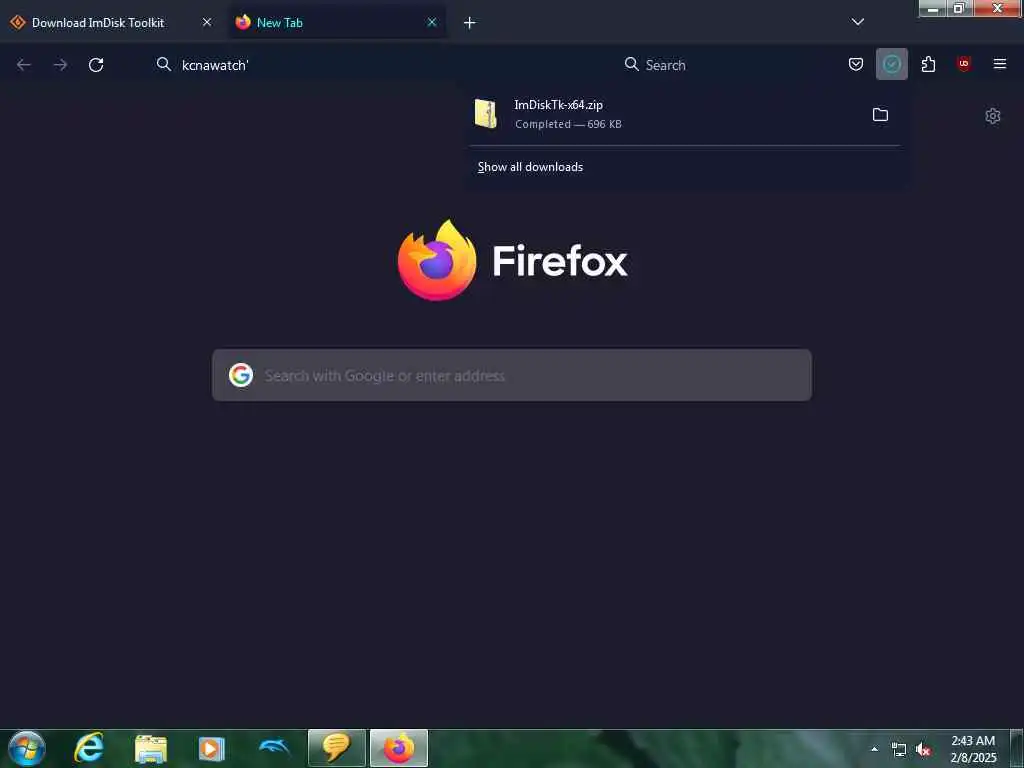Go forward using the forward arrow
1024x768 pixels.
pyautogui.click(x=60, y=65)
